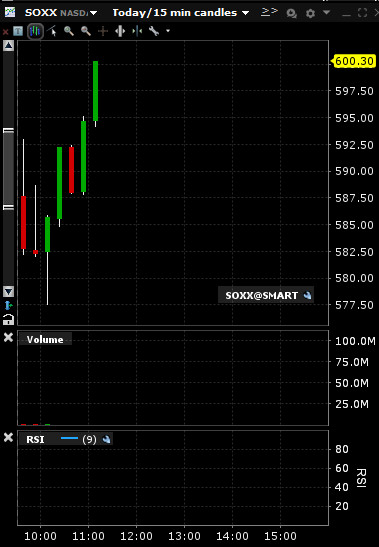Click the bottom handle of price slider
The height and width of the screenshot is (547, 379).
8,208
